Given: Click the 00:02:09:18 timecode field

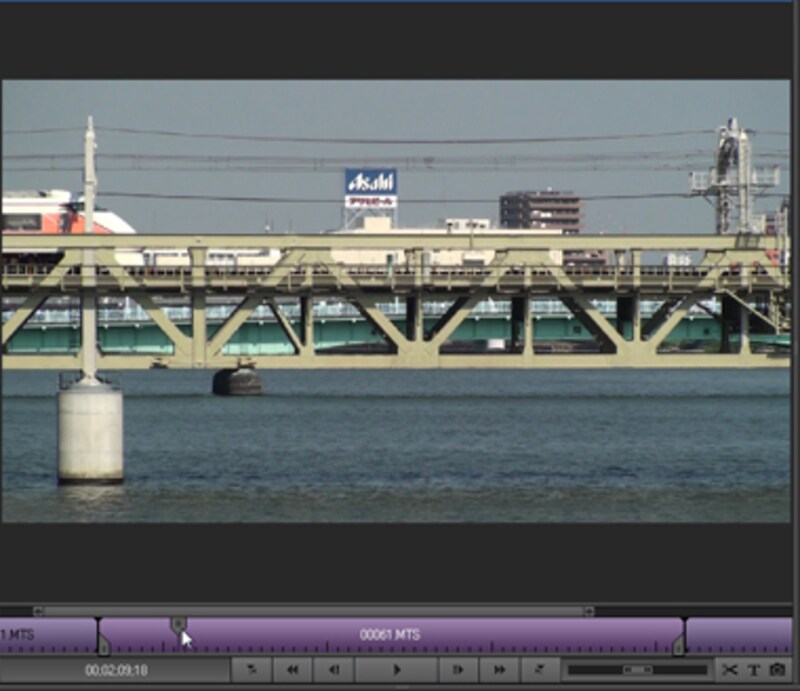Looking at the screenshot, I should pos(116,670).
